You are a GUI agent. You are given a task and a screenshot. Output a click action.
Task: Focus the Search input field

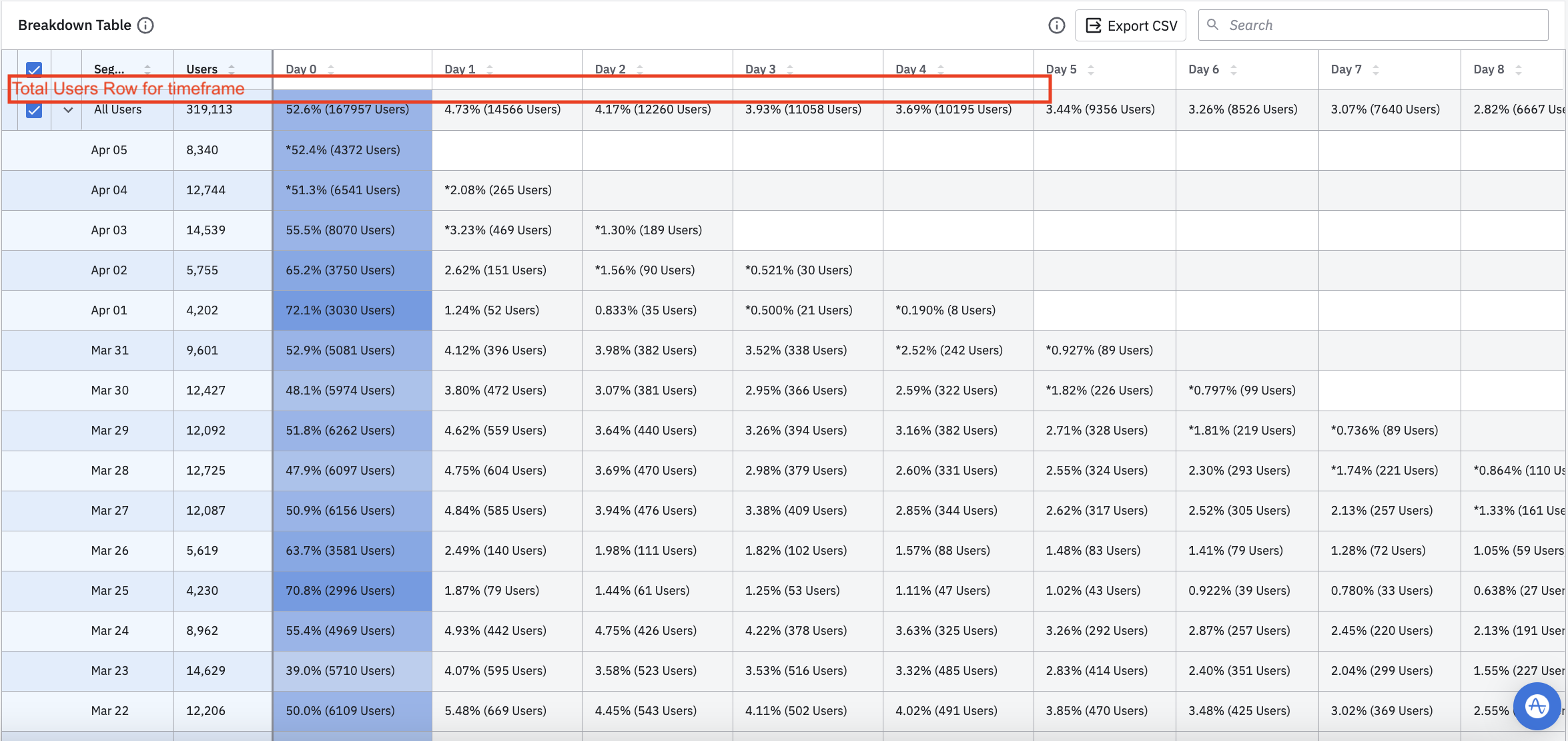click(x=1373, y=25)
